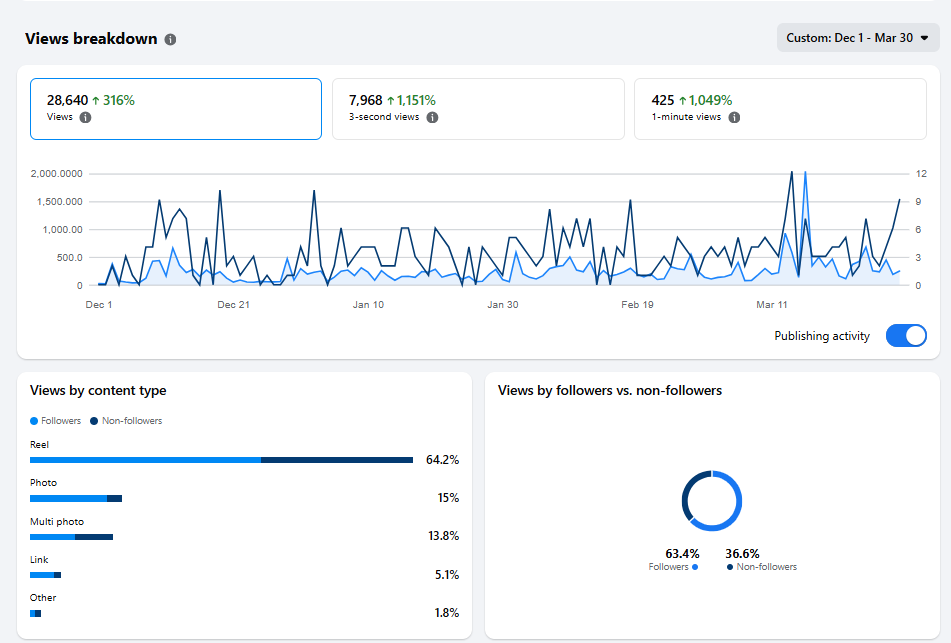Click the Reel views progress bar
Image resolution: width=951 pixels, height=643 pixels.
coord(220,460)
